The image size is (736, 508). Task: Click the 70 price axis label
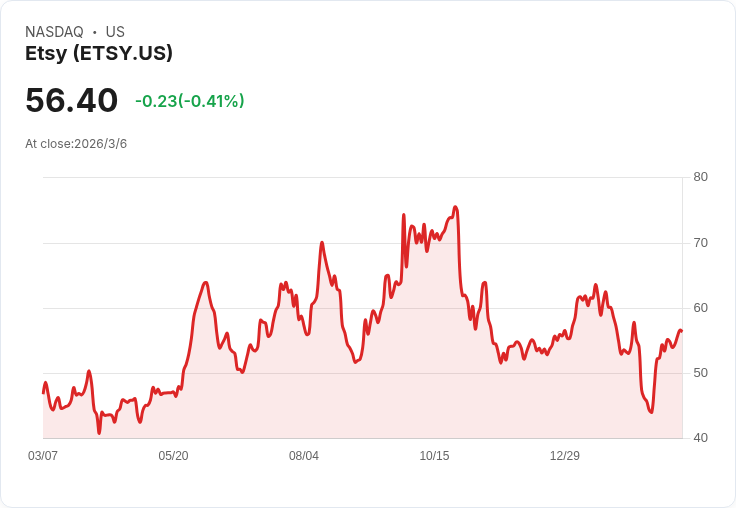coord(700,243)
